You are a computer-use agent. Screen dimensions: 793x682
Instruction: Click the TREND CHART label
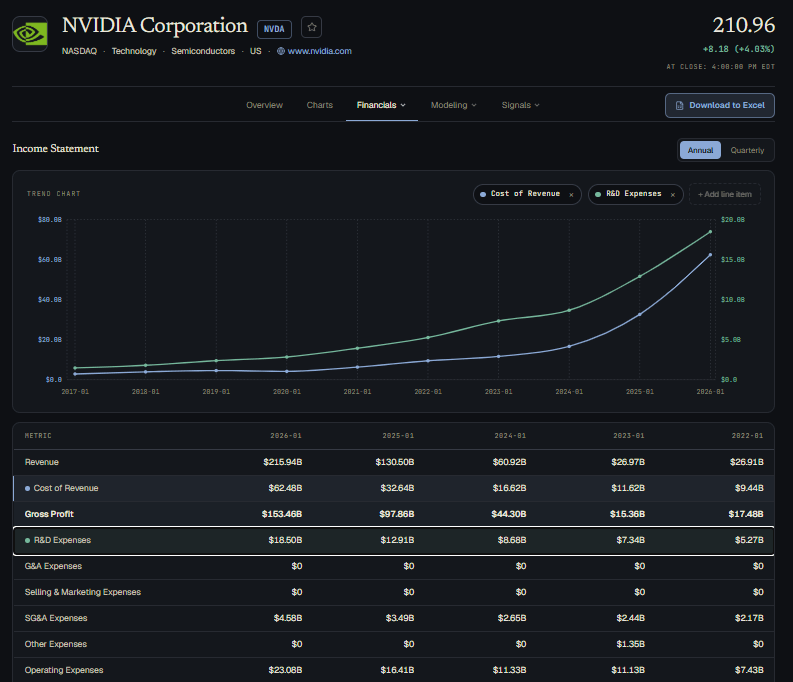pyautogui.click(x=54, y=194)
